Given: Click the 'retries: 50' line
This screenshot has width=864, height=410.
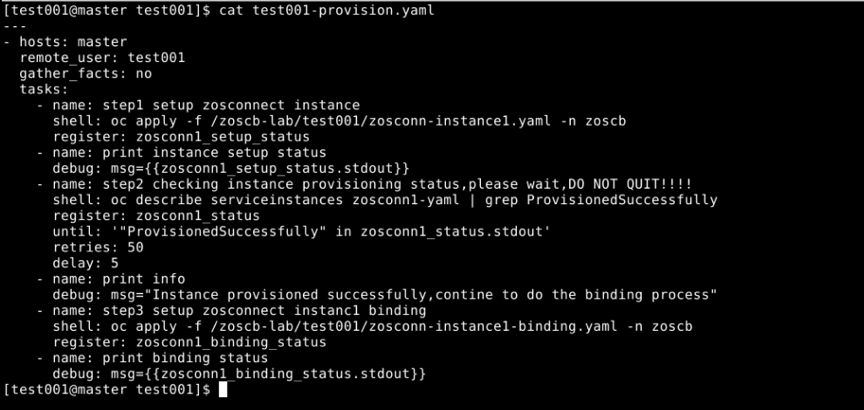Looking at the screenshot, I should point(98,247).
